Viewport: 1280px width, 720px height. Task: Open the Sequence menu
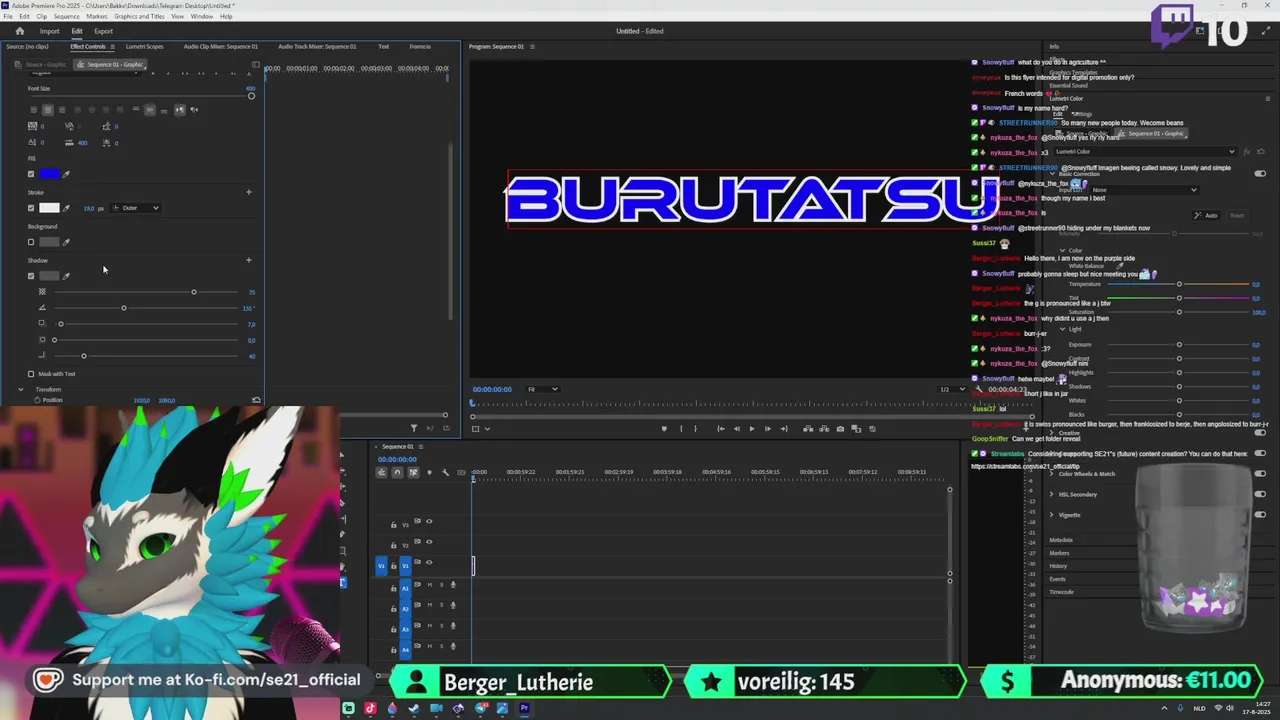(67, 16)
